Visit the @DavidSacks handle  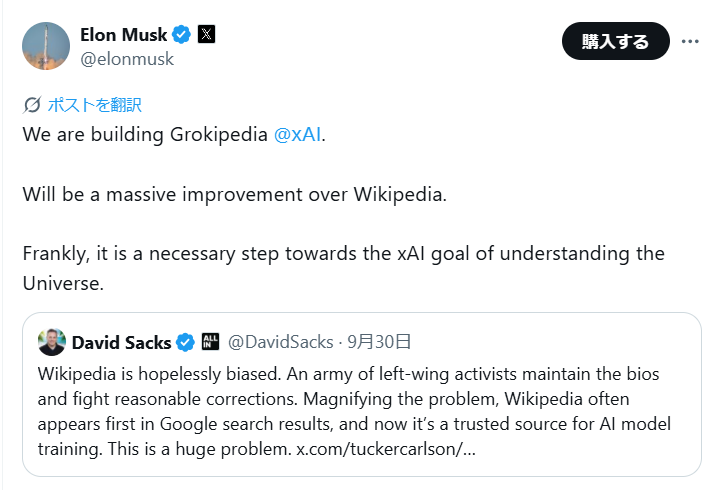click(x=281, y=343)
